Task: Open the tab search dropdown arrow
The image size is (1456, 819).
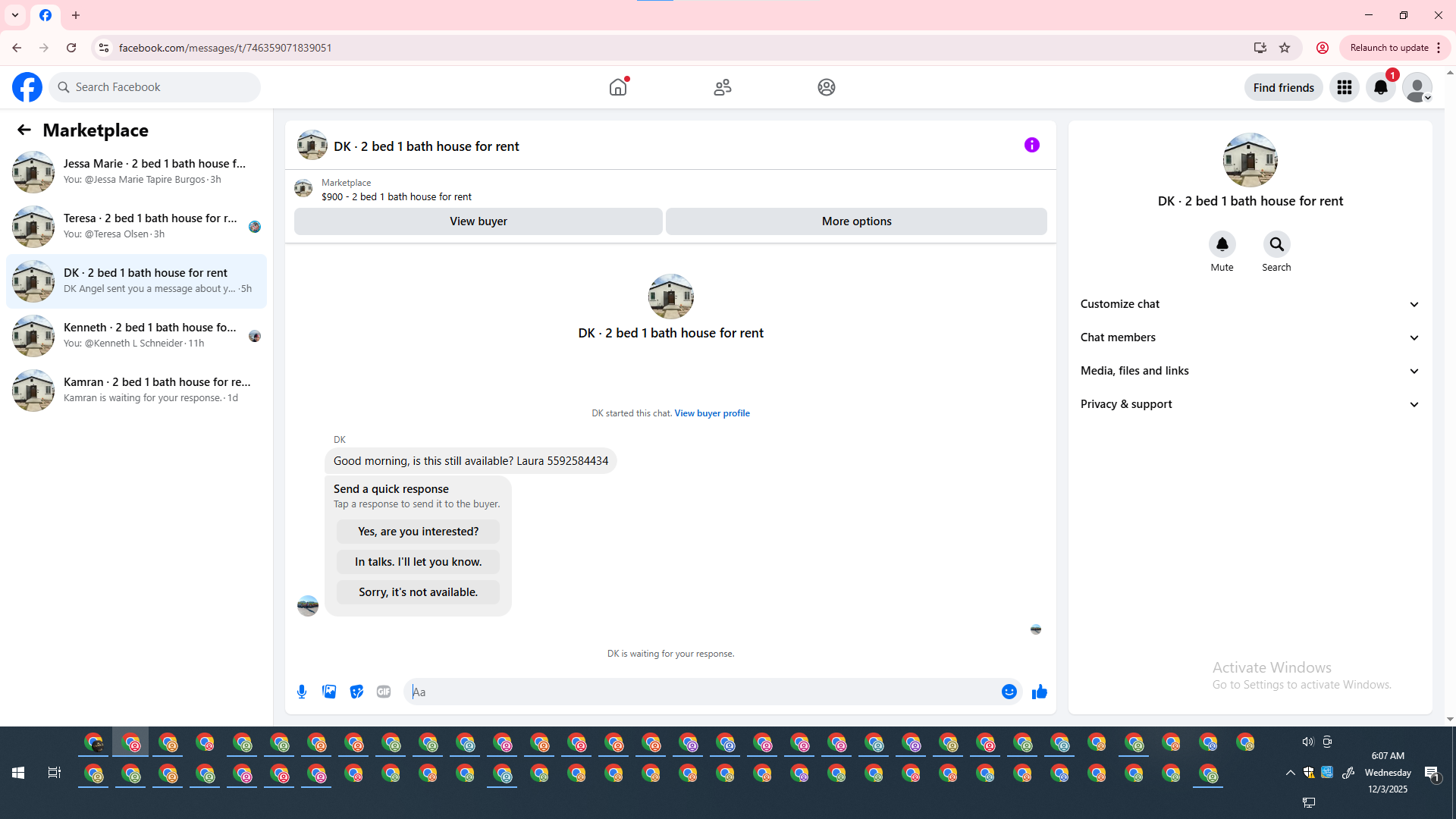Action: 15,15
